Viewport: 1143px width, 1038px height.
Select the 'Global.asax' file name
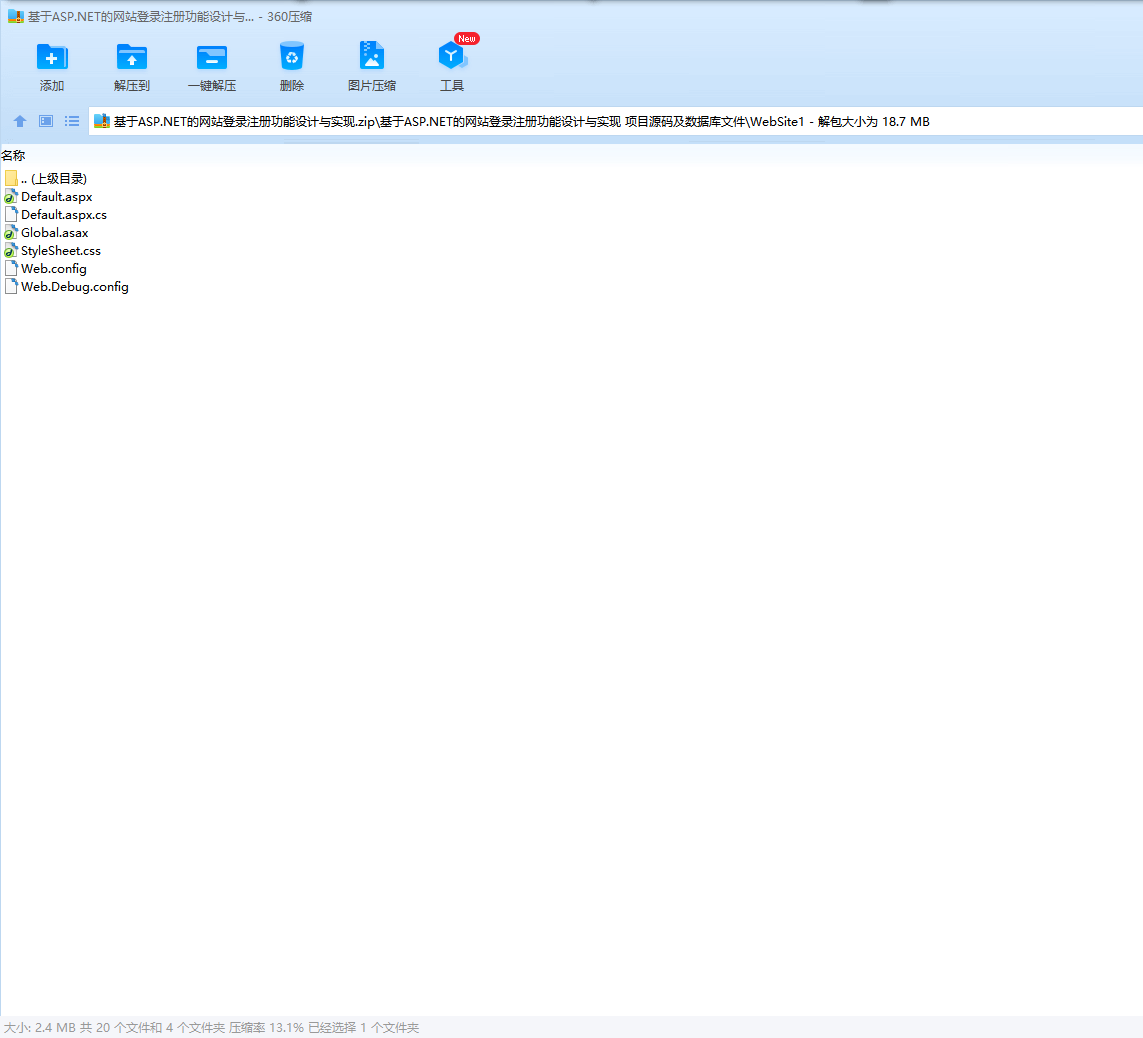click(x=55, y=233)
